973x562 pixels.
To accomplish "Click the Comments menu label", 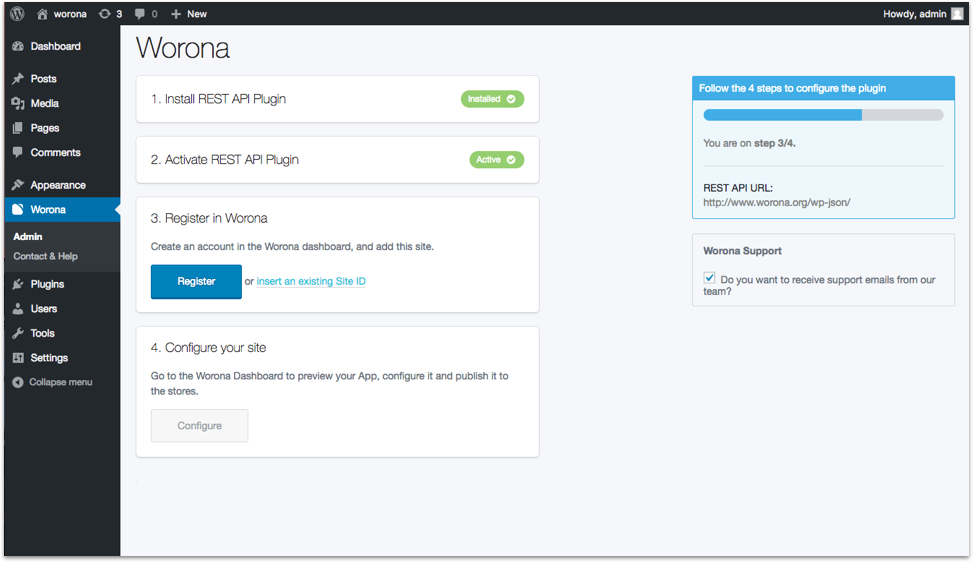I will (x=55, y=153).
